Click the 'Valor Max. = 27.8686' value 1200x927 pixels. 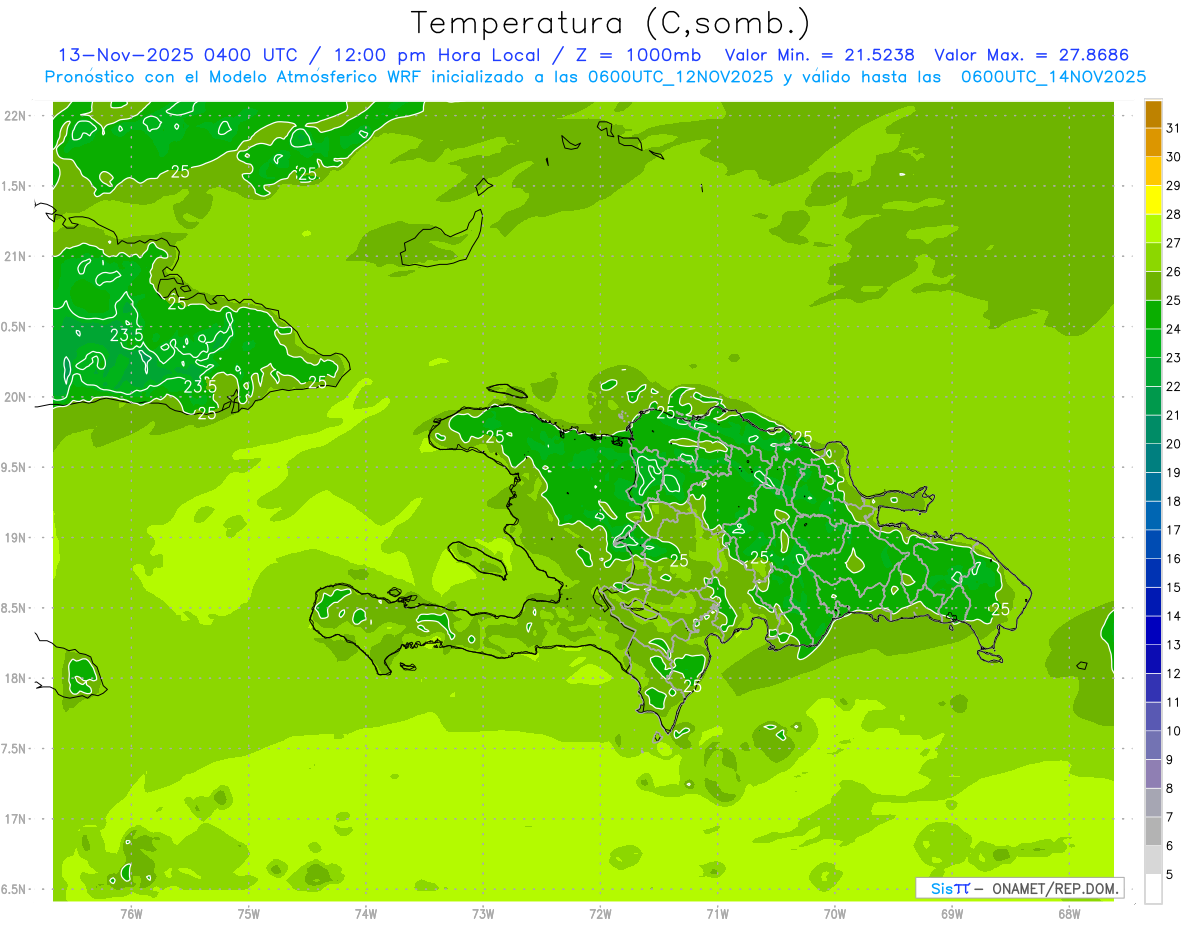[1031, 55]
